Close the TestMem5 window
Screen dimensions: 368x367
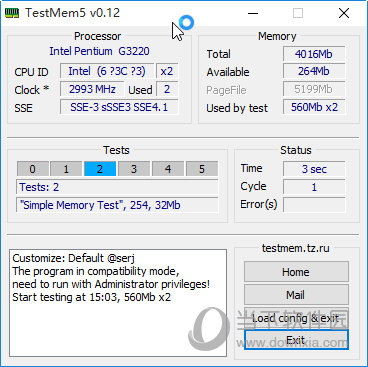pyautogui.click(x=344, y=13)
